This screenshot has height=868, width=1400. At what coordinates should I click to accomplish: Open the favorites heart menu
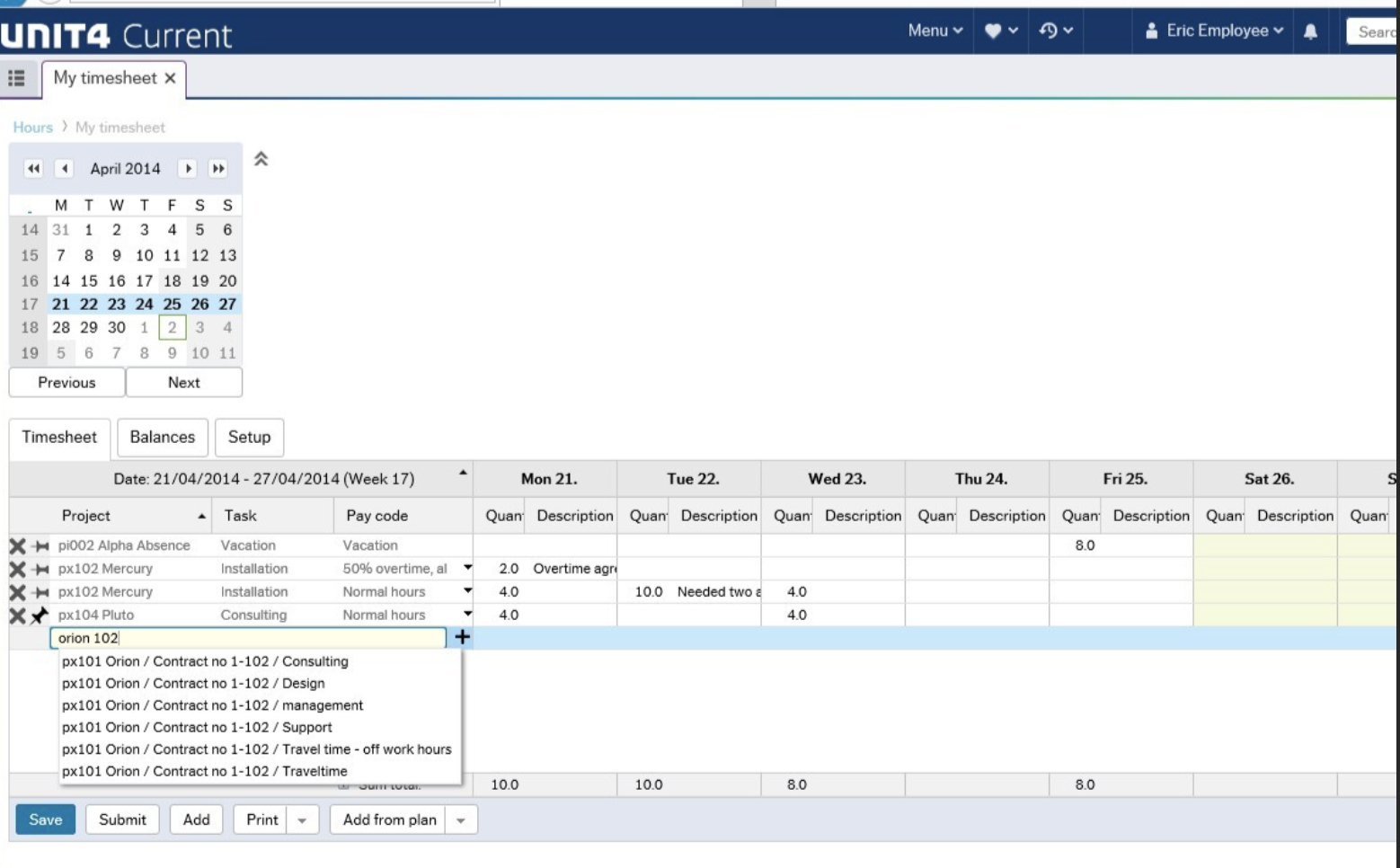tap(996, 30)
